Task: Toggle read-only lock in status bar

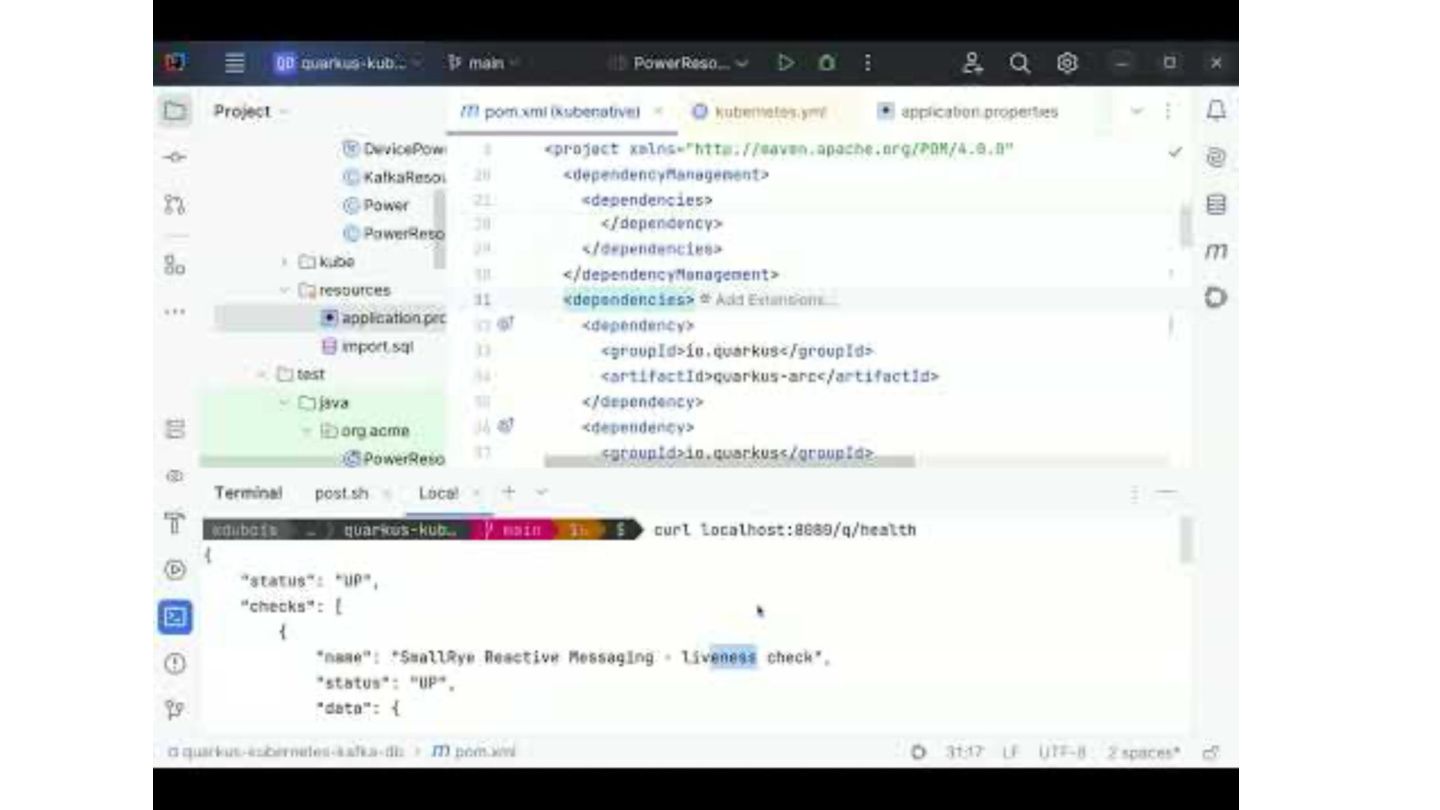Action: tap(1211, 751)
